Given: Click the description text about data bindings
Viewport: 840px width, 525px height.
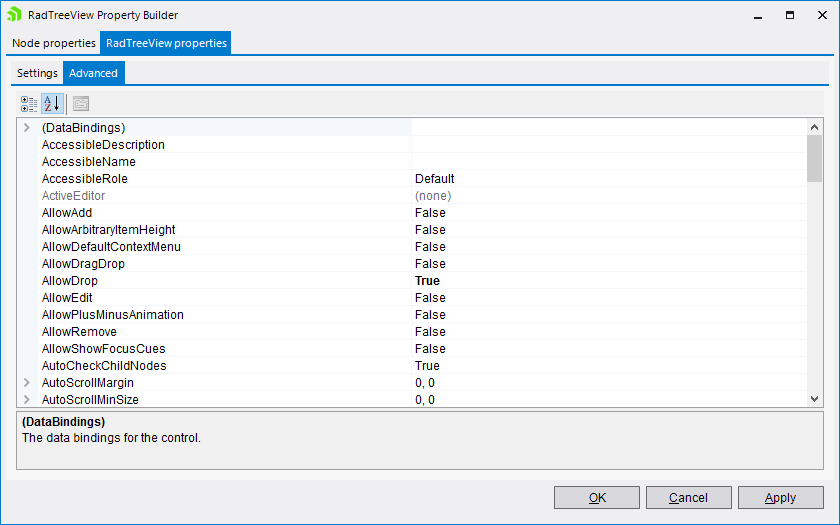Looking at the screenshot, I should (x=111, y=438).
